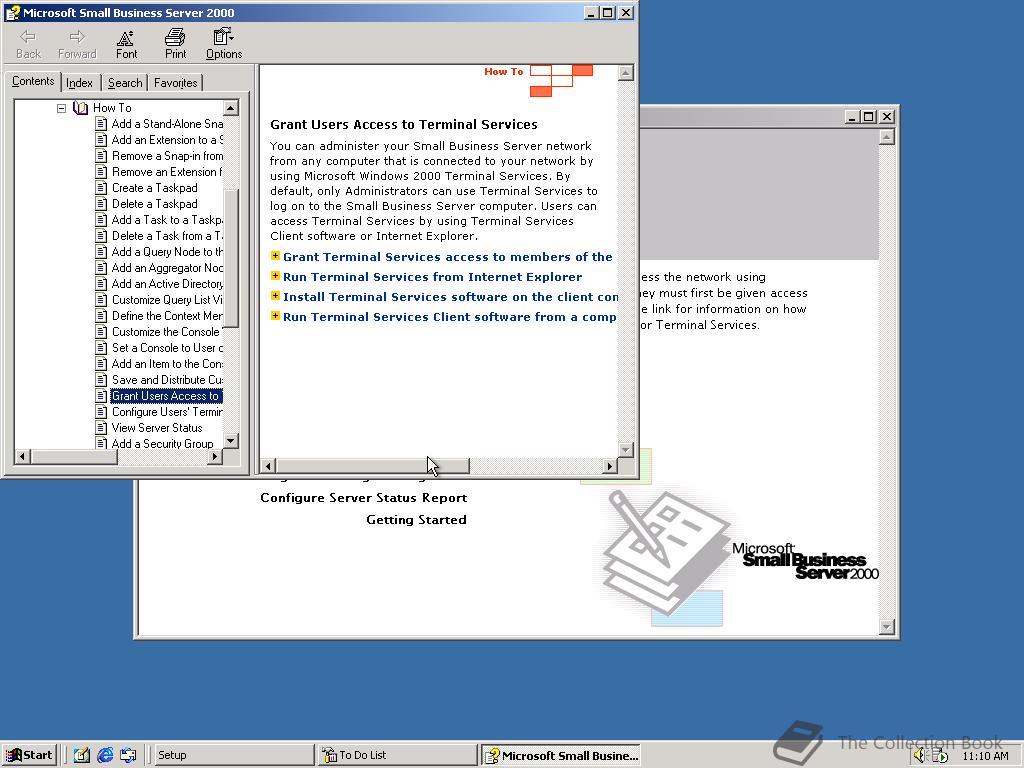The width and height of the screenshot is (1024, 768).
Task: Click To Do List window scroll down arrow
Action: pyautogui.click(x=886, y=627)
